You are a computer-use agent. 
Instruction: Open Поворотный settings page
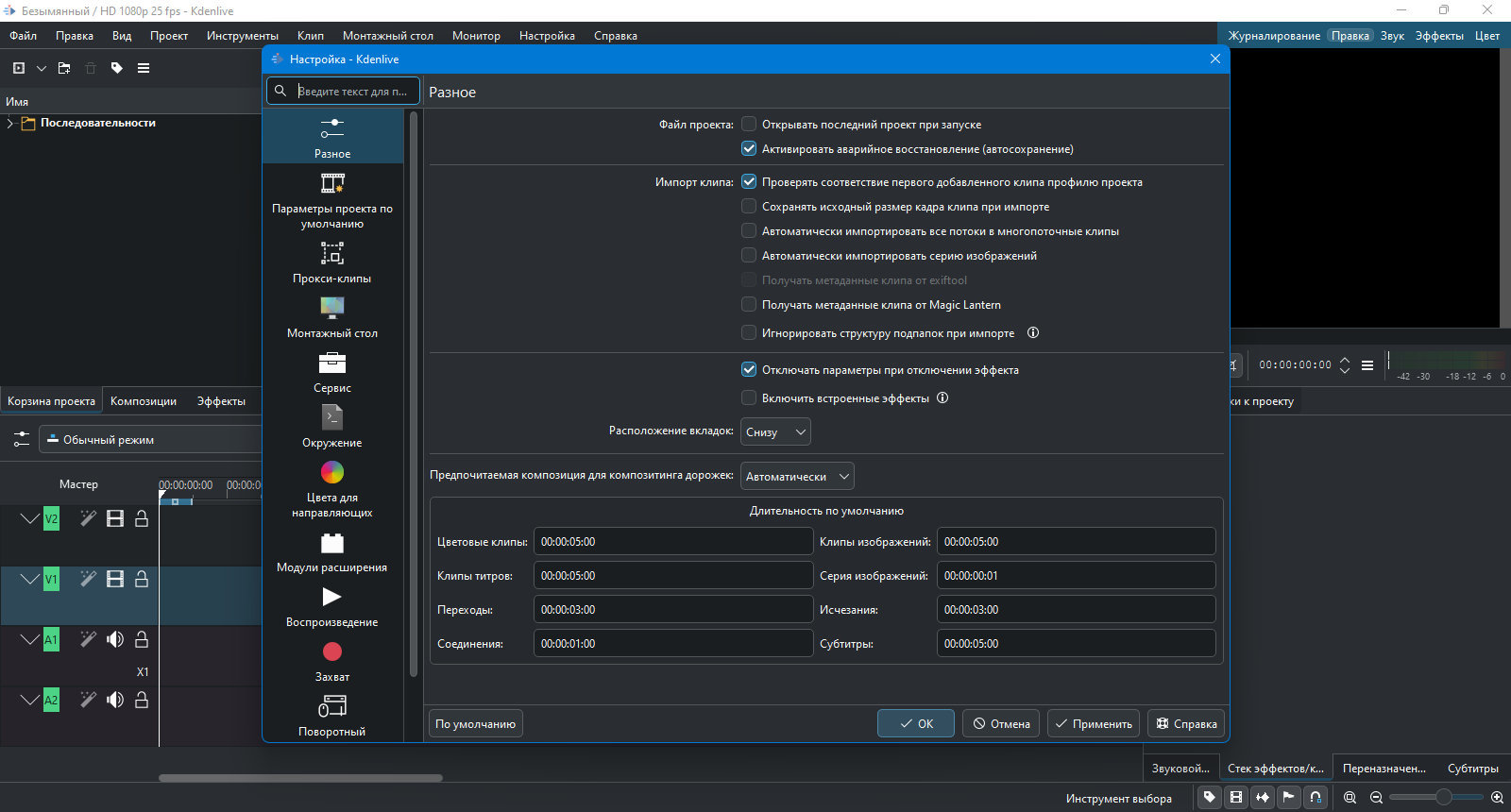click(x=332, y=715)
